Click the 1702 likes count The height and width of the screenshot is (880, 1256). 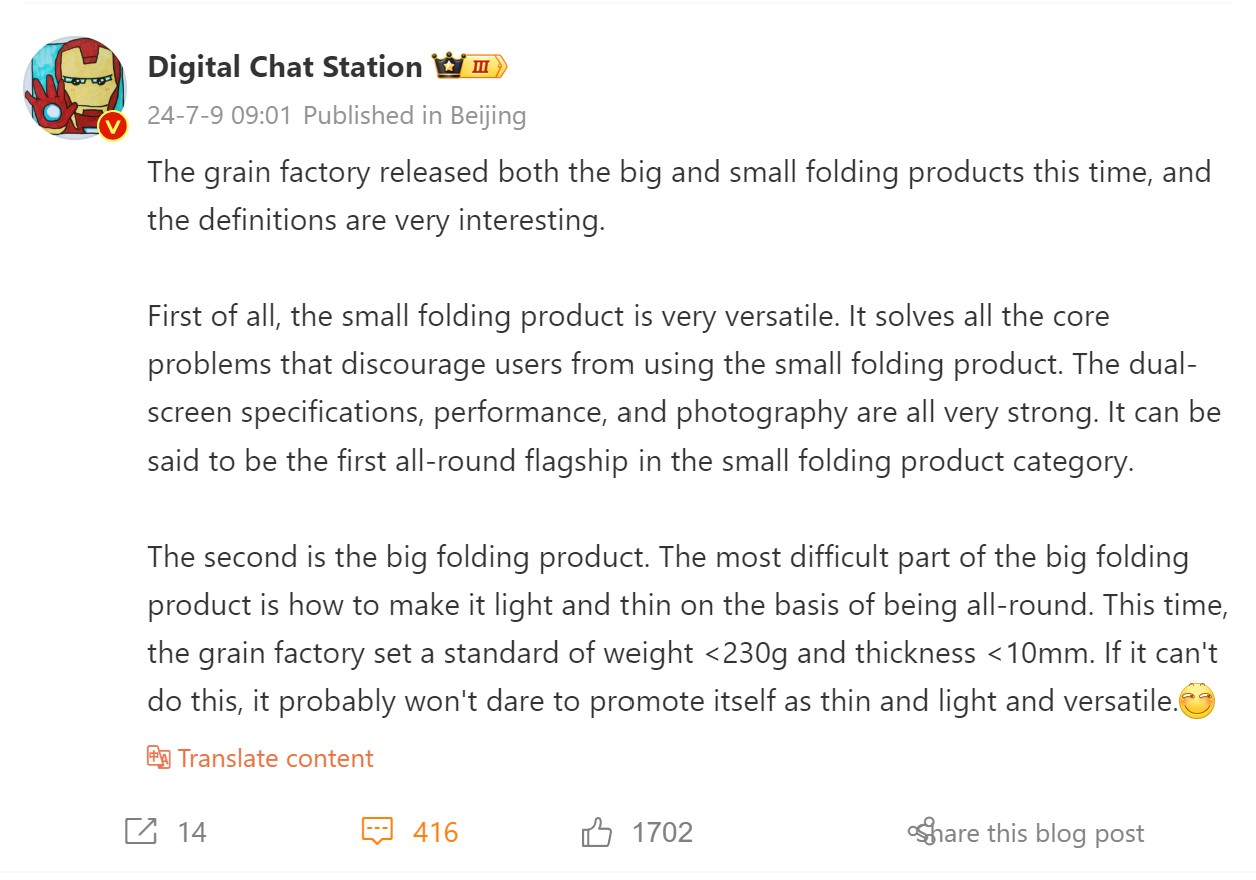click(x=662, y=832)
